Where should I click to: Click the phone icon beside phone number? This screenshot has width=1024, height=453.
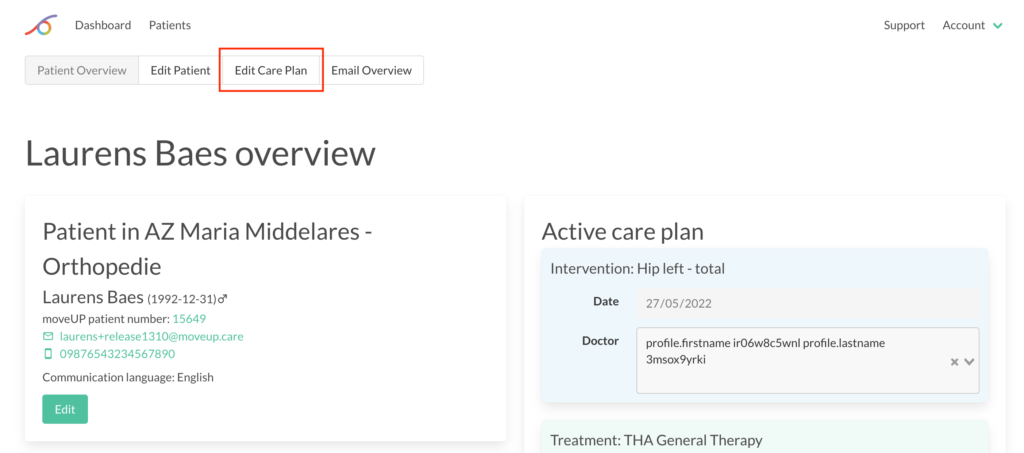coord(48,354)
